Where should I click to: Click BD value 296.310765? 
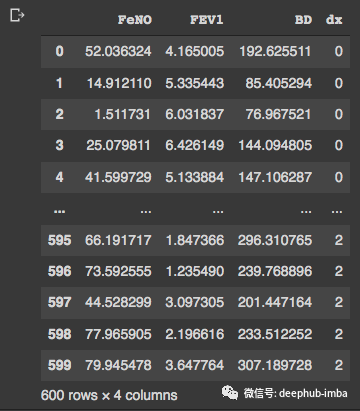pos(275,240)
